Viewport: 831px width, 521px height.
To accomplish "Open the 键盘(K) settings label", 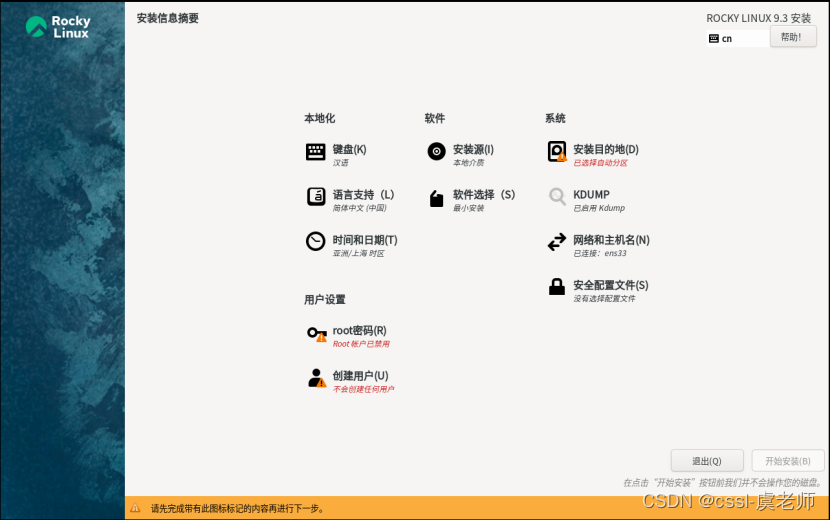I will 349,149.
